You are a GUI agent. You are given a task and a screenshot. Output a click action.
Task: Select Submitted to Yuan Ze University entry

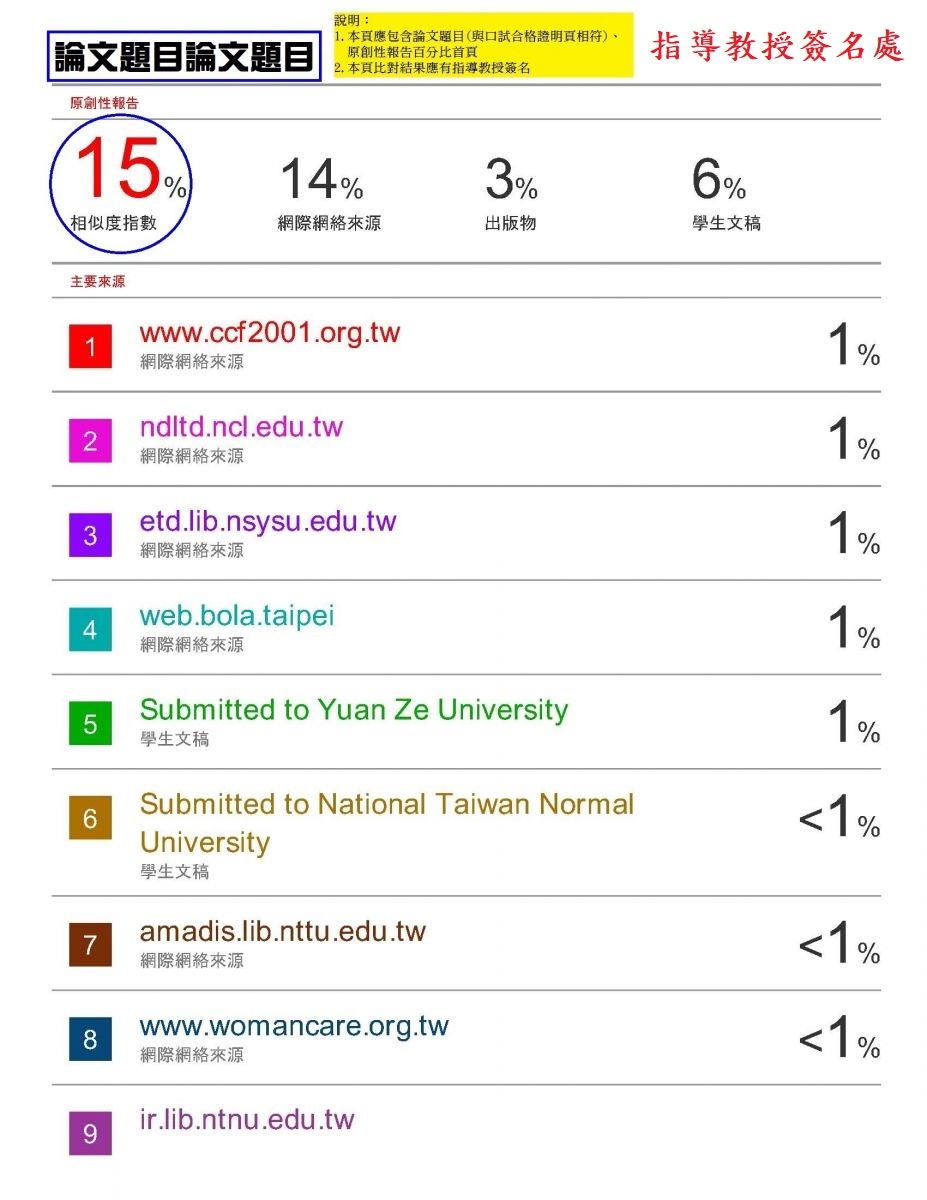[354, 710]
